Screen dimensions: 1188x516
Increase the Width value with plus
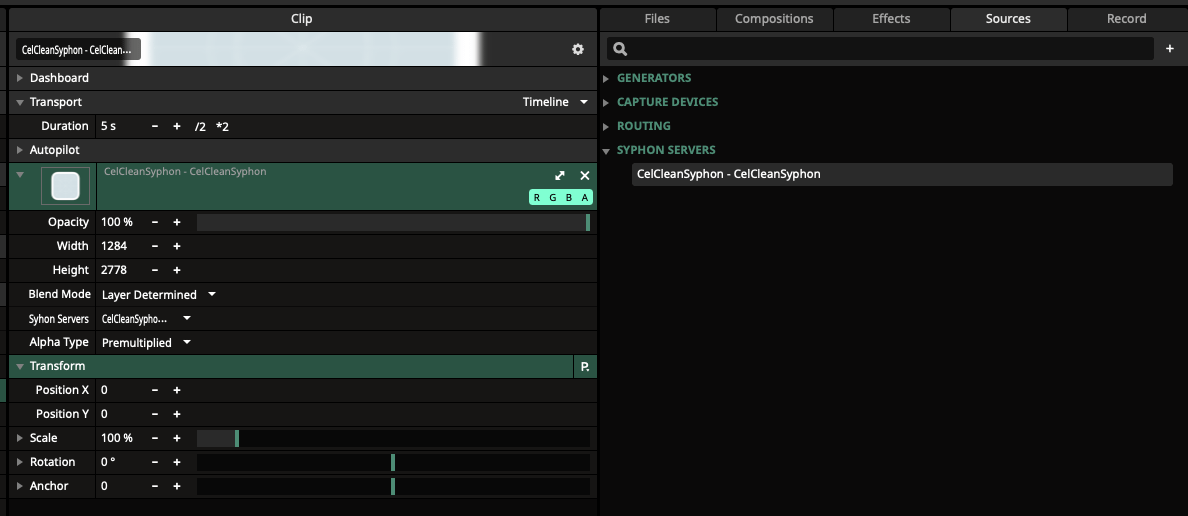click(x=177, y=246)
